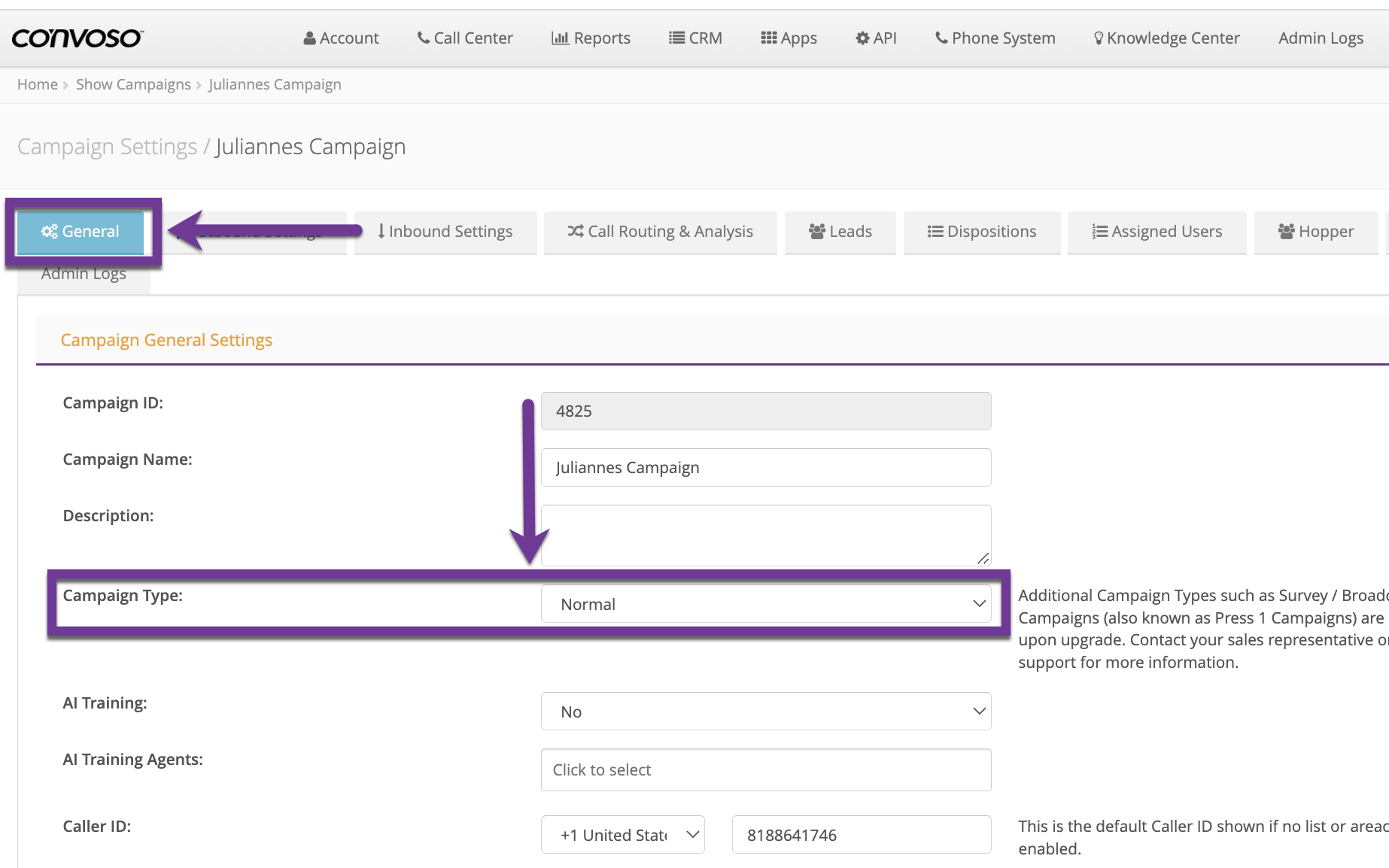Expand the AI Training dropdown
The width and height of the screenshot is (1389, 868).
[765, 712]
